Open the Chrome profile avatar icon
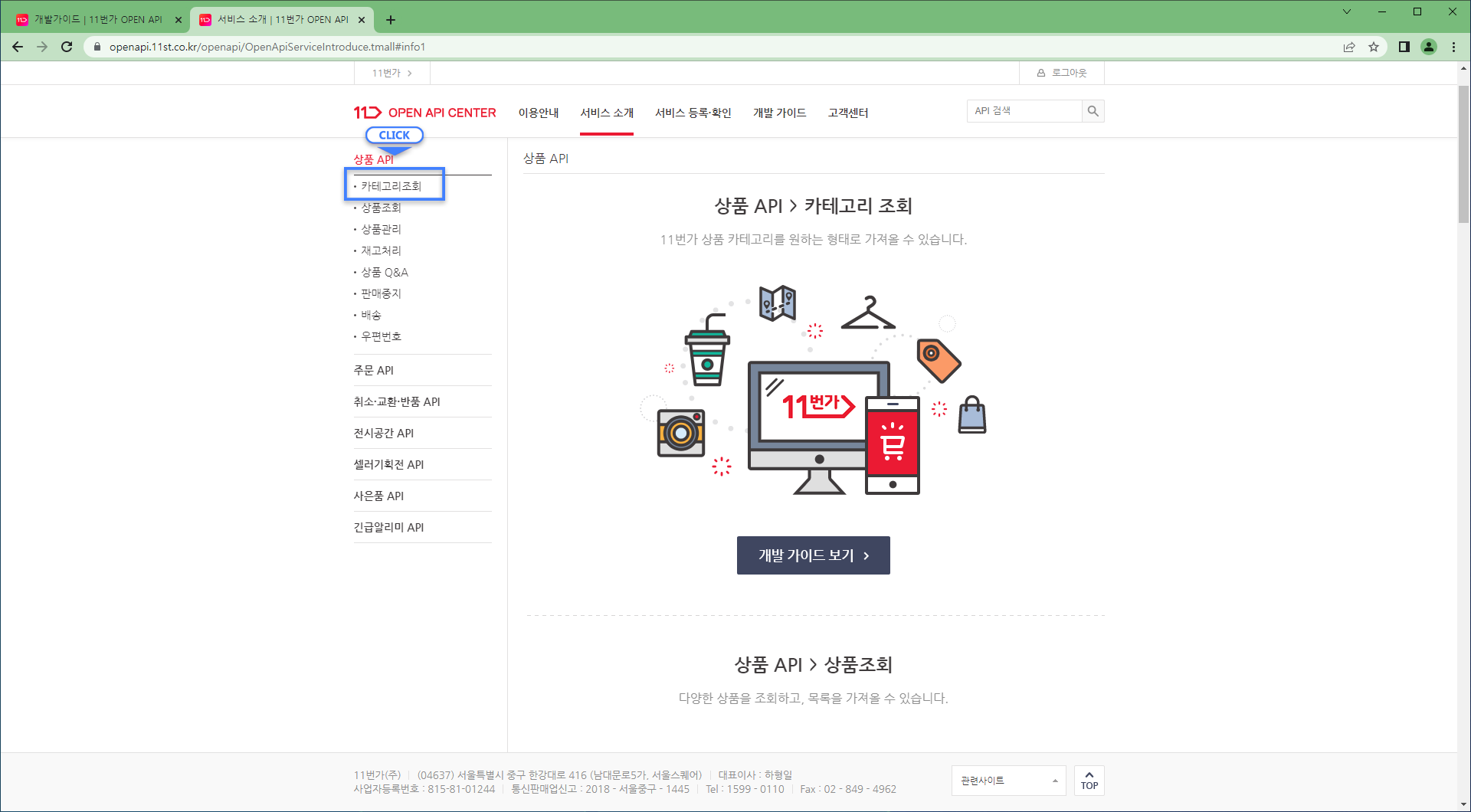The image size is (1471, 812). pos(1429,47)
